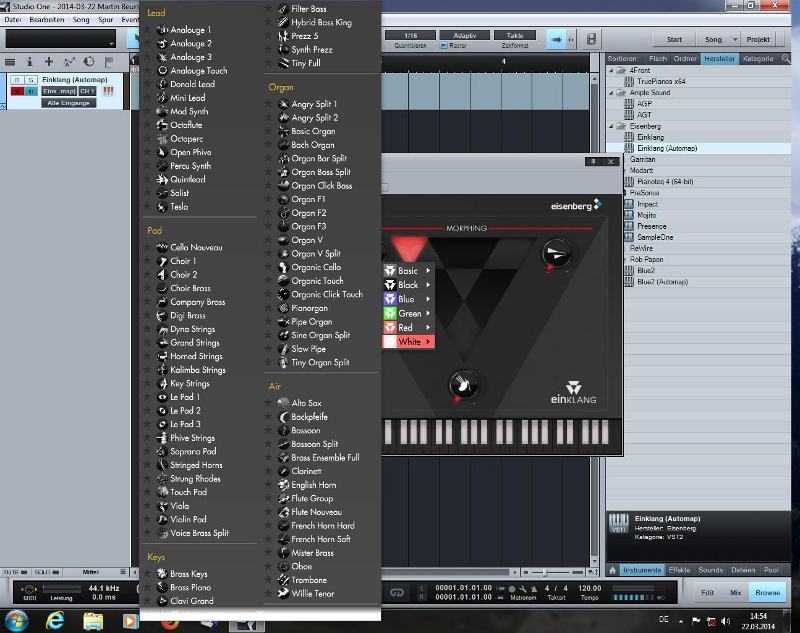The image size is (800, 633).
Task: Favorite the Oboe preset star
Action: pyautogui.click(x=268, y=567)
